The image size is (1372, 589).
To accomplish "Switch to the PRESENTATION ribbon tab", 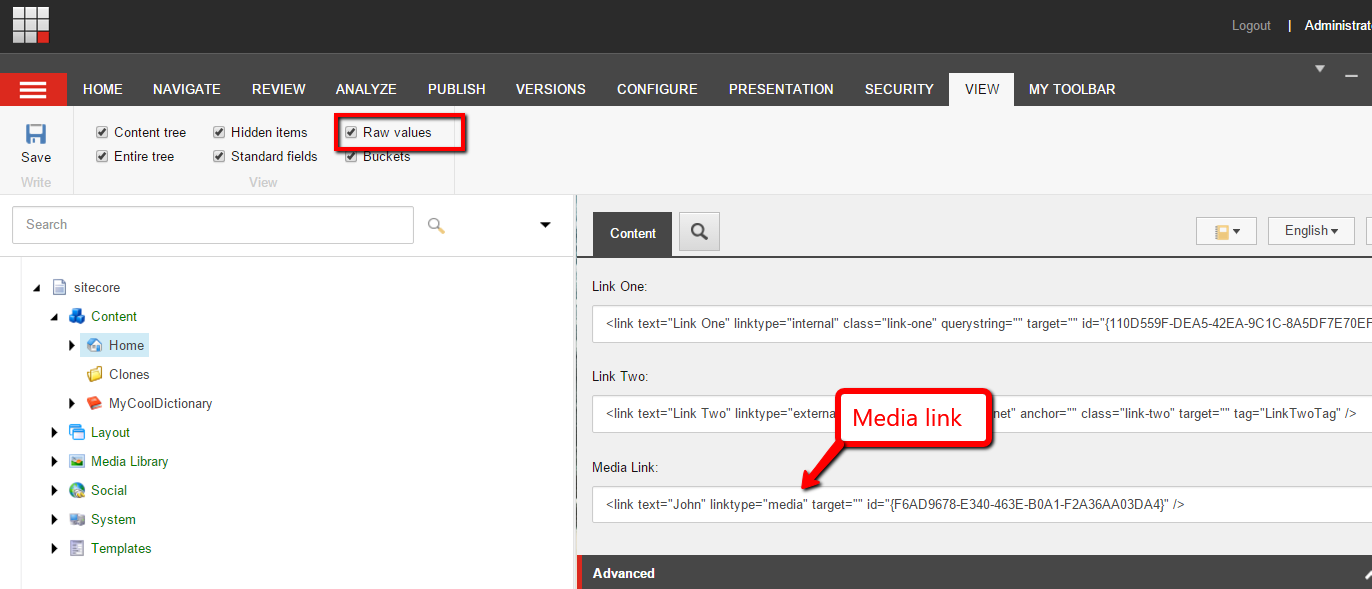I will 780,89.
